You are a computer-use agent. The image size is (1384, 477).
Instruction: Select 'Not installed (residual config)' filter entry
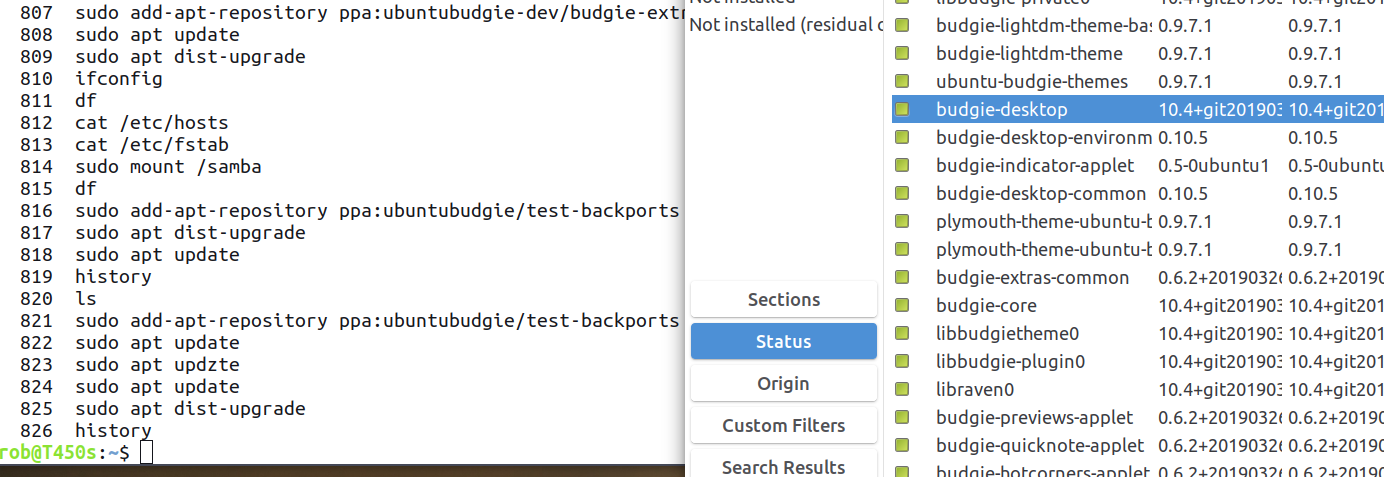(785, 24)
